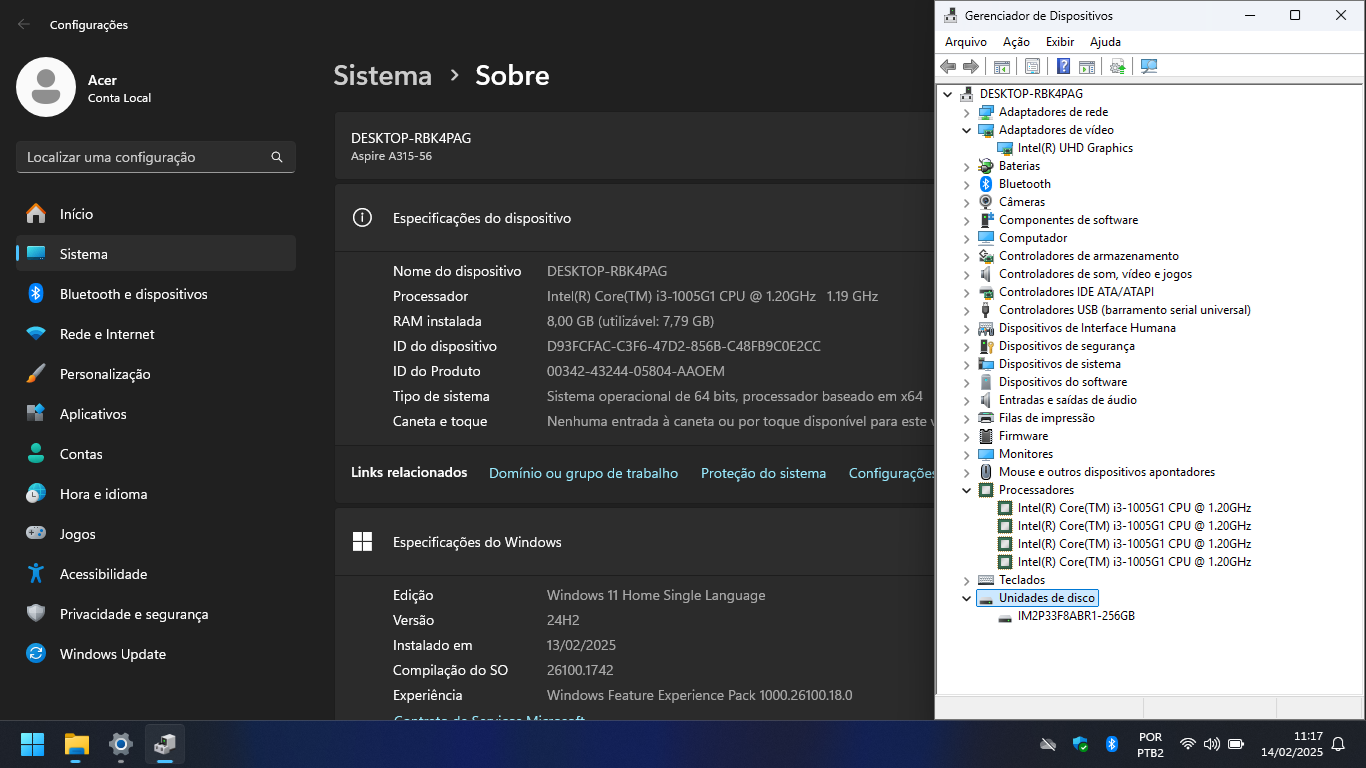
Task: Select Computador in the device tree
Action: pos(1033,238)
